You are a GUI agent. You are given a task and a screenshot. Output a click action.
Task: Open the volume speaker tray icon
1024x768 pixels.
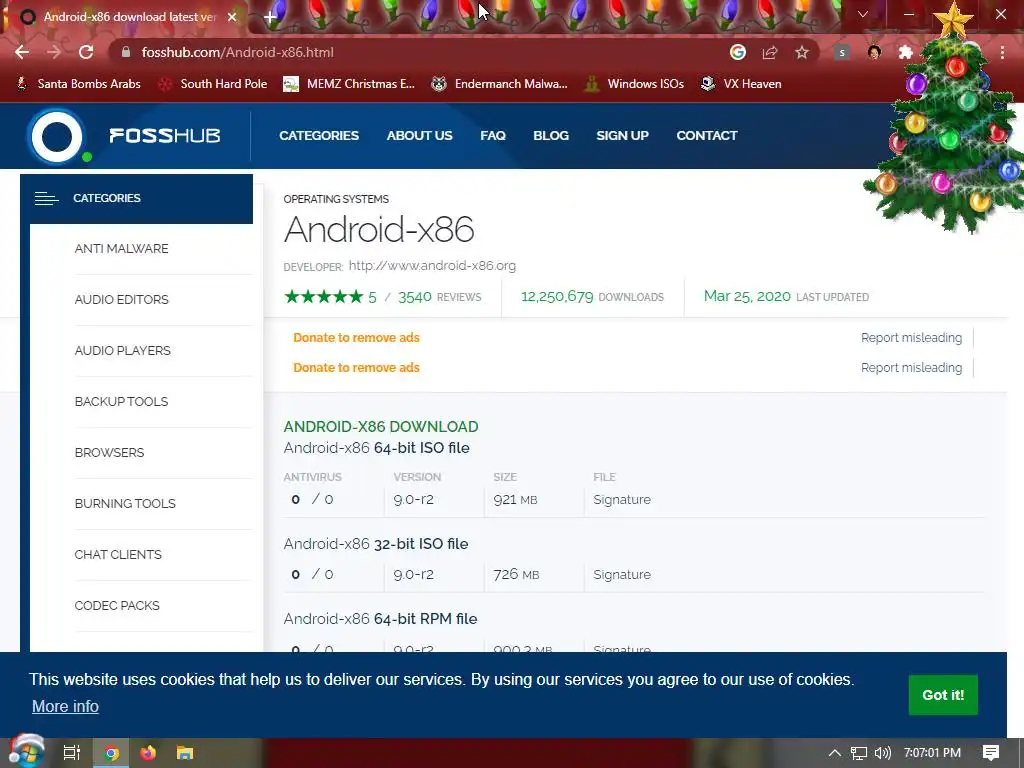pos(882,753)
